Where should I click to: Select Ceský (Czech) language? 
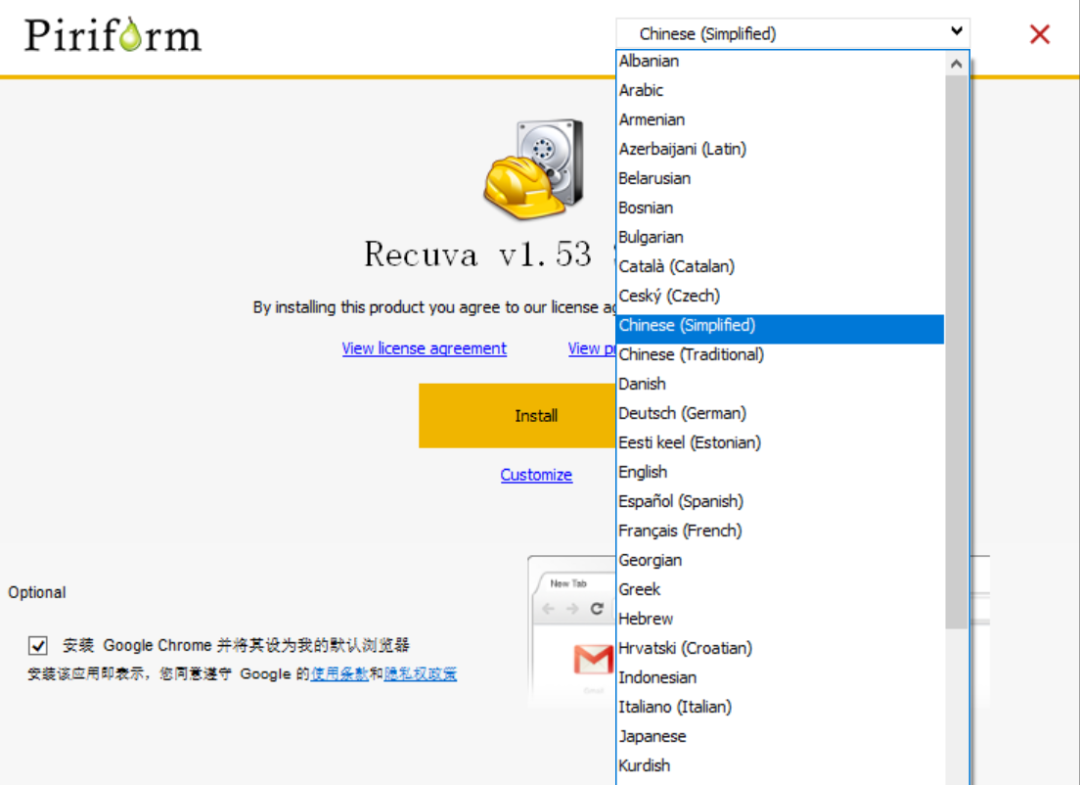[780, 296]
